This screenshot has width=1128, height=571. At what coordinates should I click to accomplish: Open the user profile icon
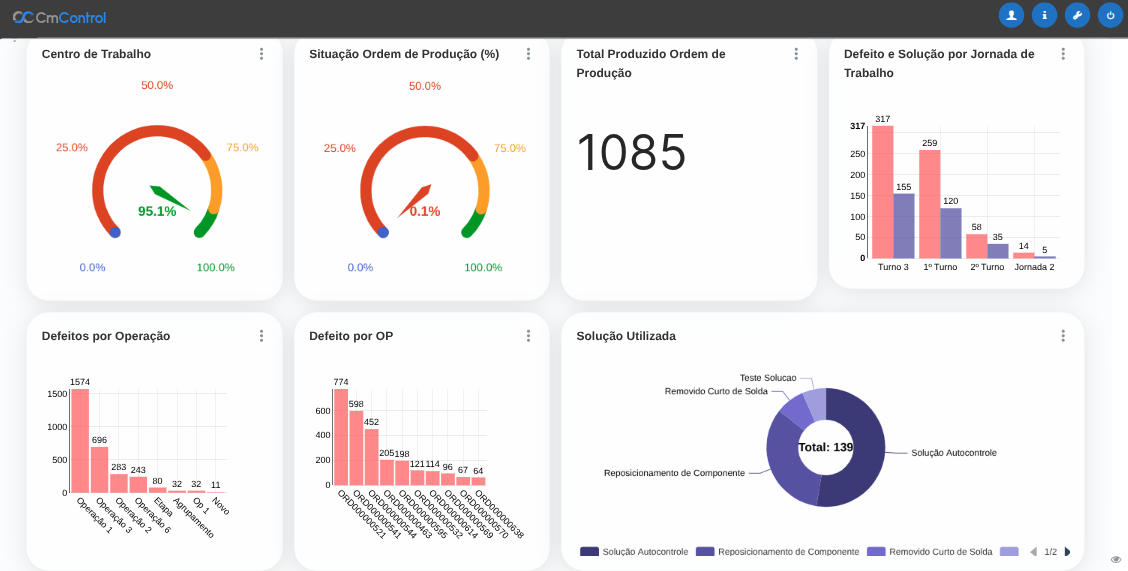[1011, 15]
